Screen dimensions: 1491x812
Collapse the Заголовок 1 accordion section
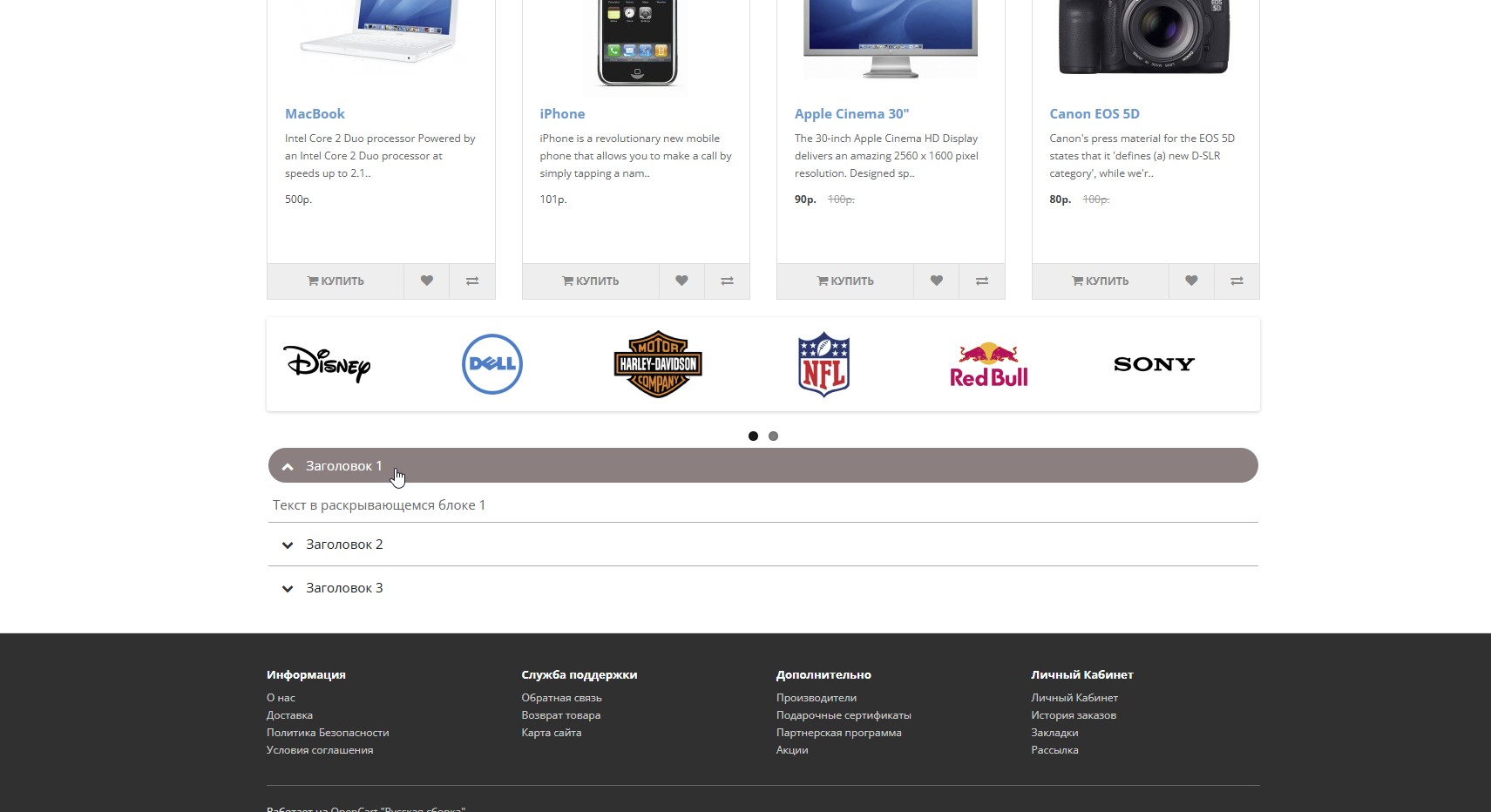(763, 465)
